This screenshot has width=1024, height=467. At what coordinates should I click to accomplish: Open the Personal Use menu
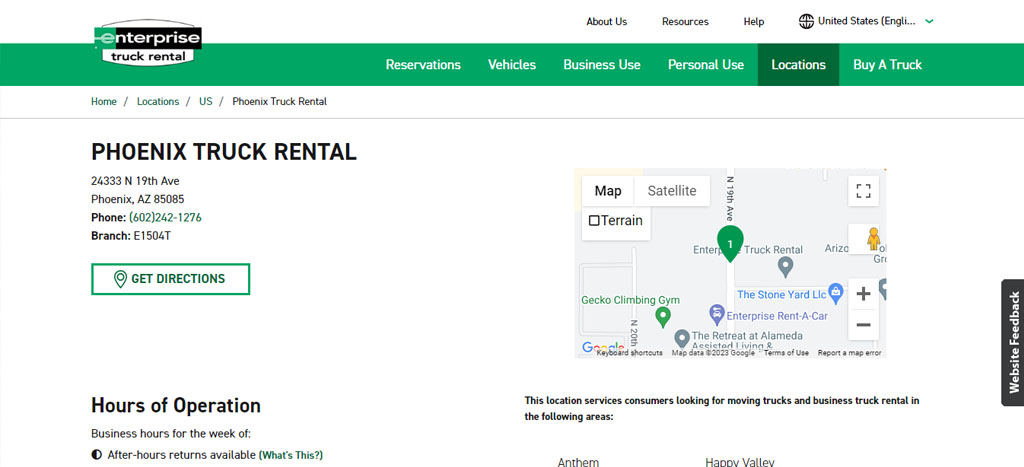pos(706,65)
